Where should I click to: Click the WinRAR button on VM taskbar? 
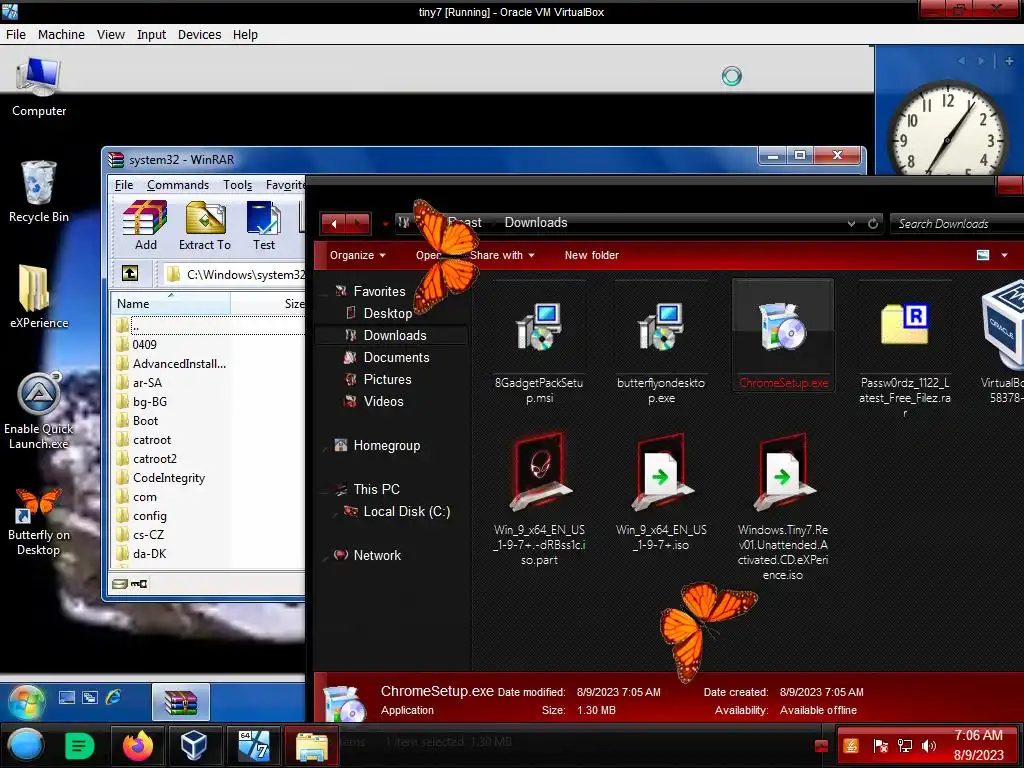click(181, 702)
